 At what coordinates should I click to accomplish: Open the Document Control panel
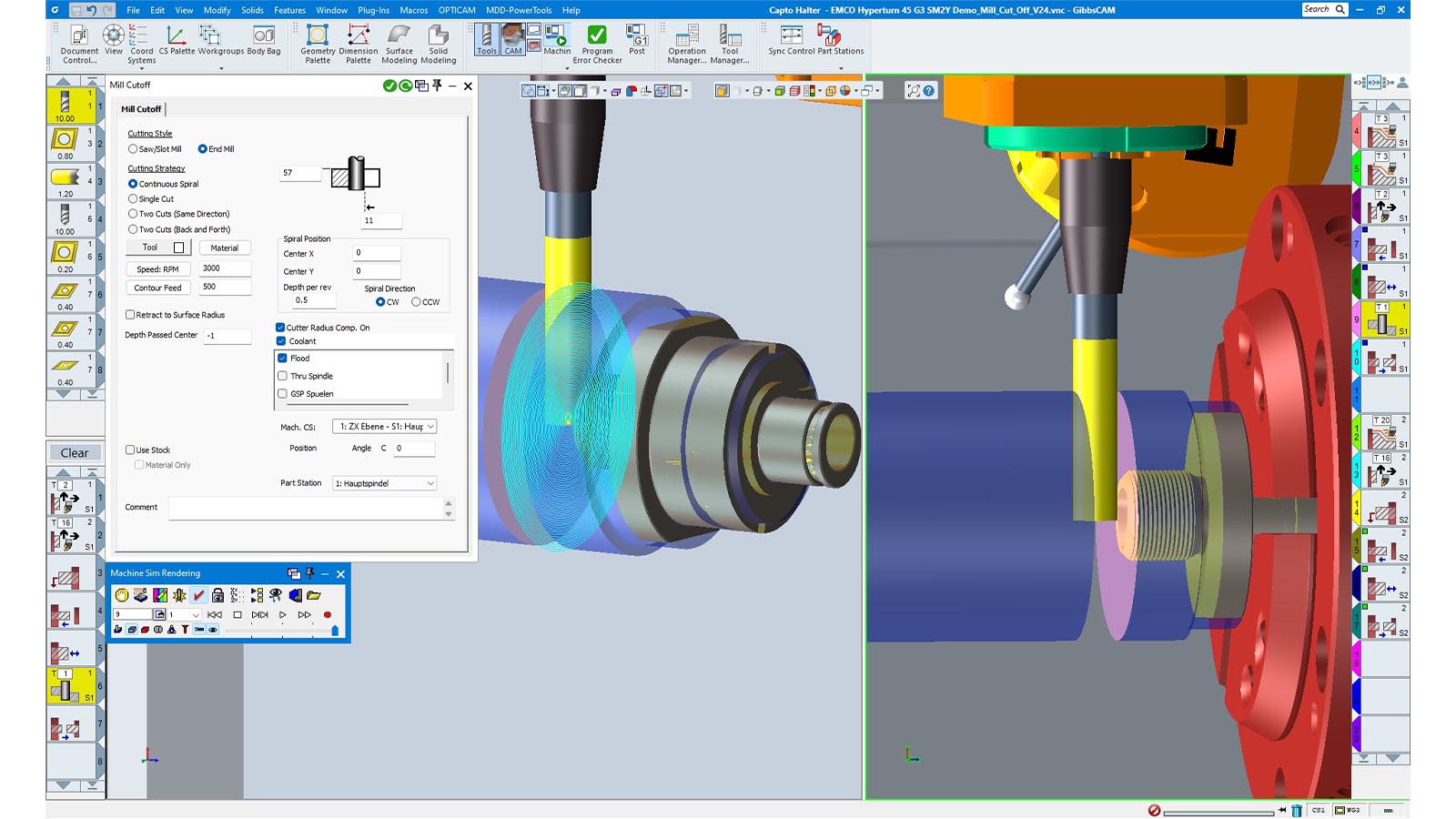(x=79, y=45)
